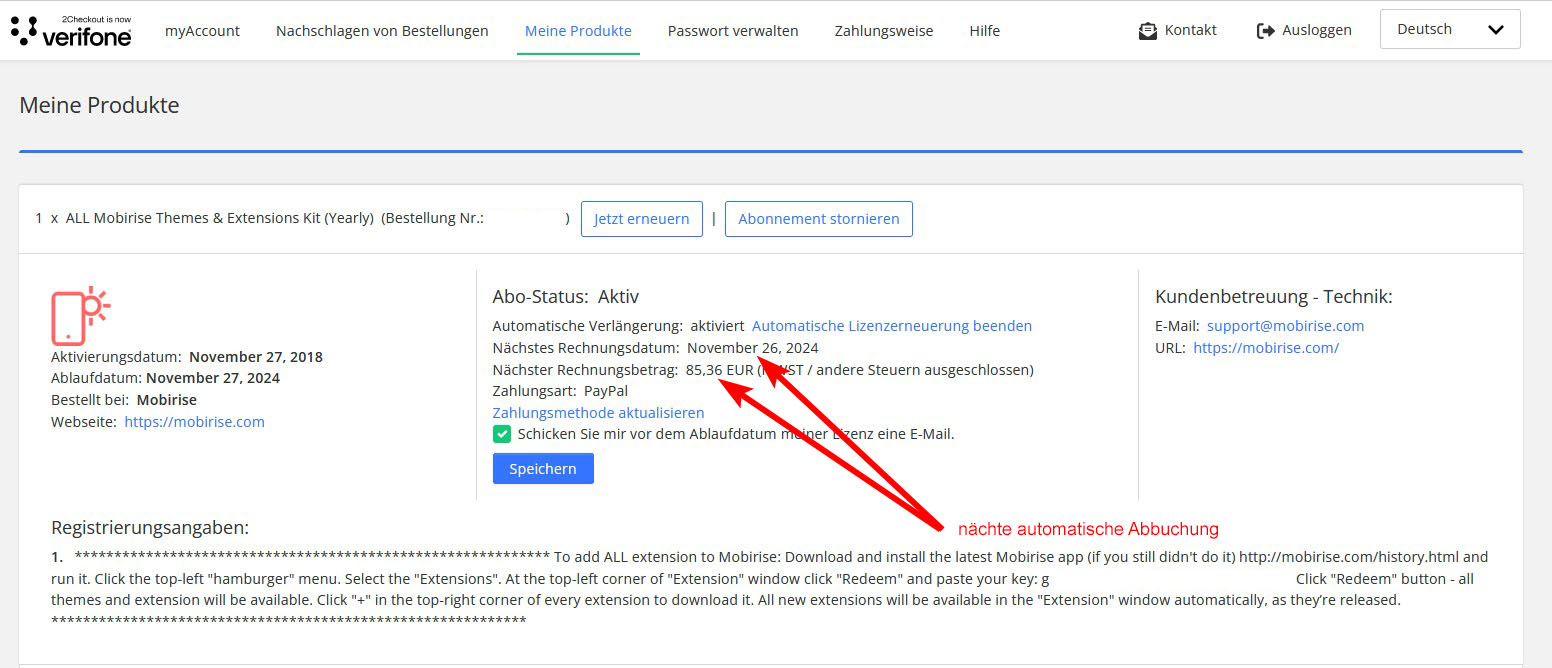Go to Nachschlagen von Bestellungen
The image size is (1552, 668).
(382, 31)
